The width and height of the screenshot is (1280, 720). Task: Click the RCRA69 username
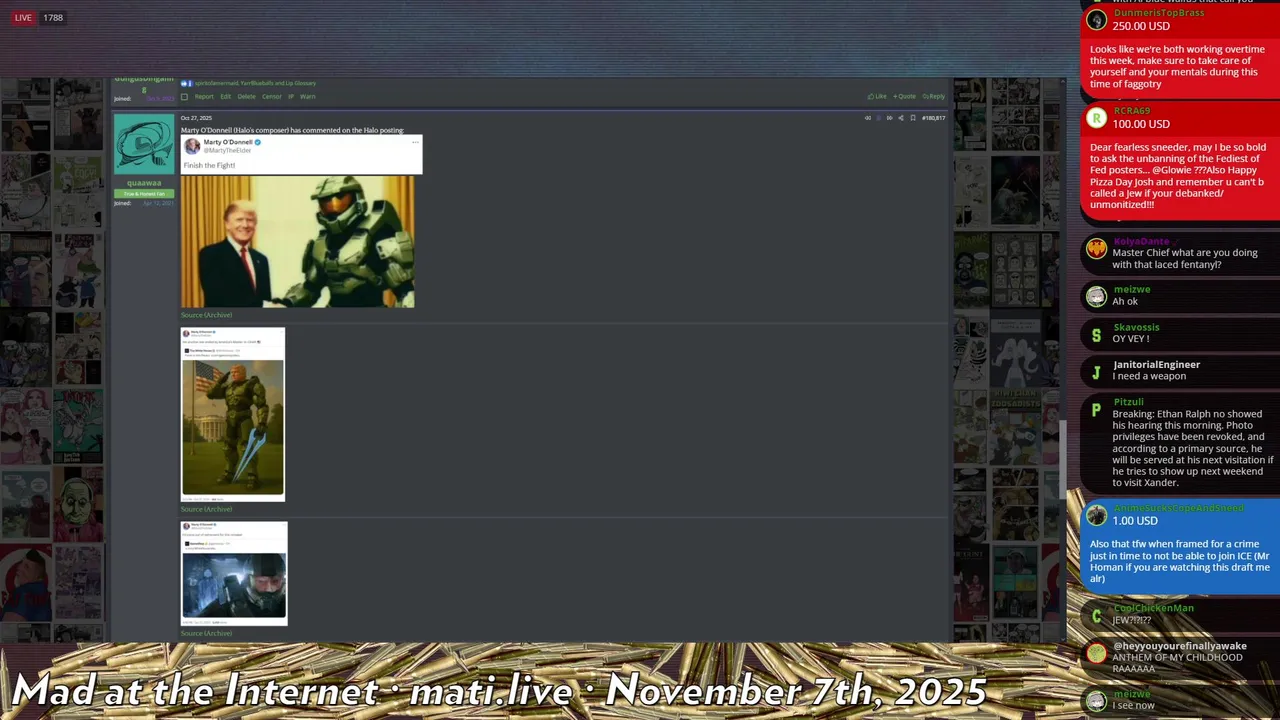coord(1132,111)
